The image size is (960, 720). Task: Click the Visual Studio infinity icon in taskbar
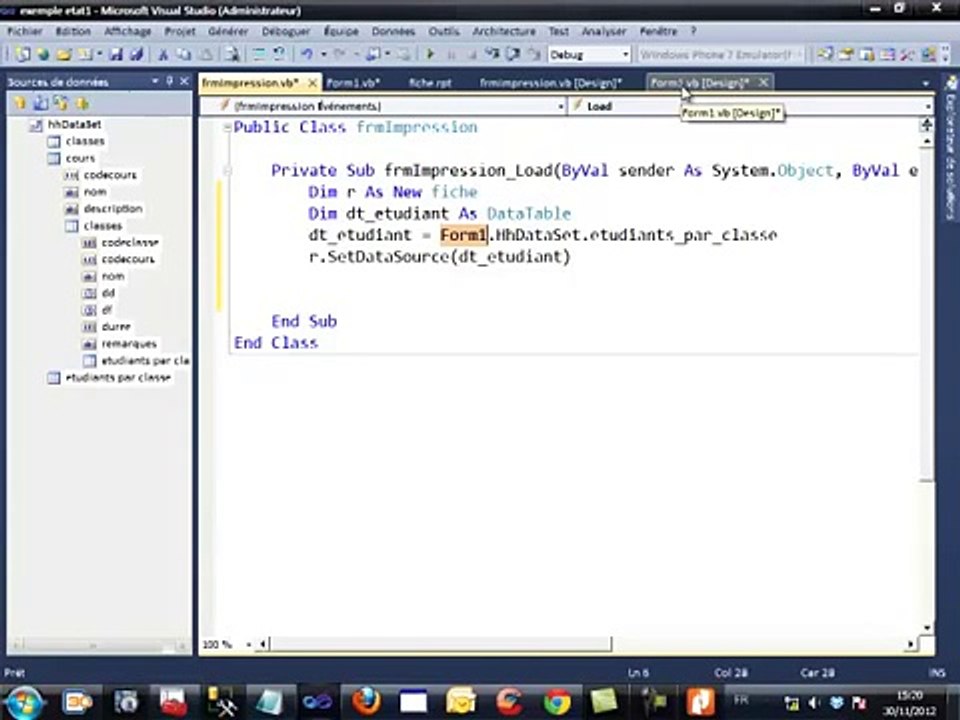click(317, 702)
